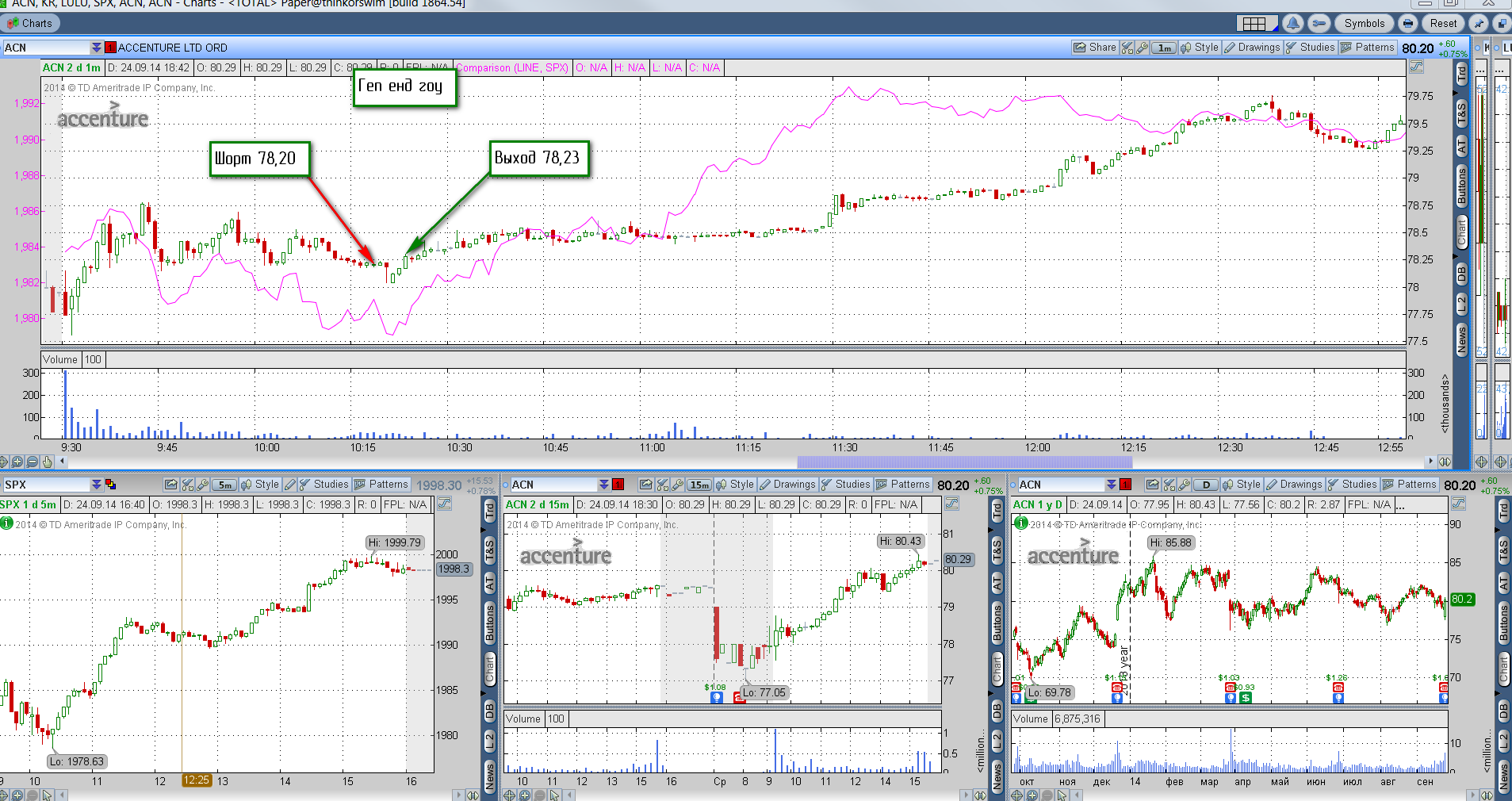The height and width of the screenshot is (801, 1512).
Task: Open Style menu on ACN daily chart
Action: (1242, 485)
